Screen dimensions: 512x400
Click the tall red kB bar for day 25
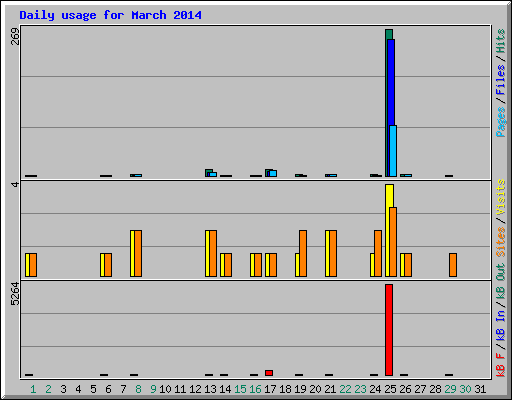click(x=389, y=330)
